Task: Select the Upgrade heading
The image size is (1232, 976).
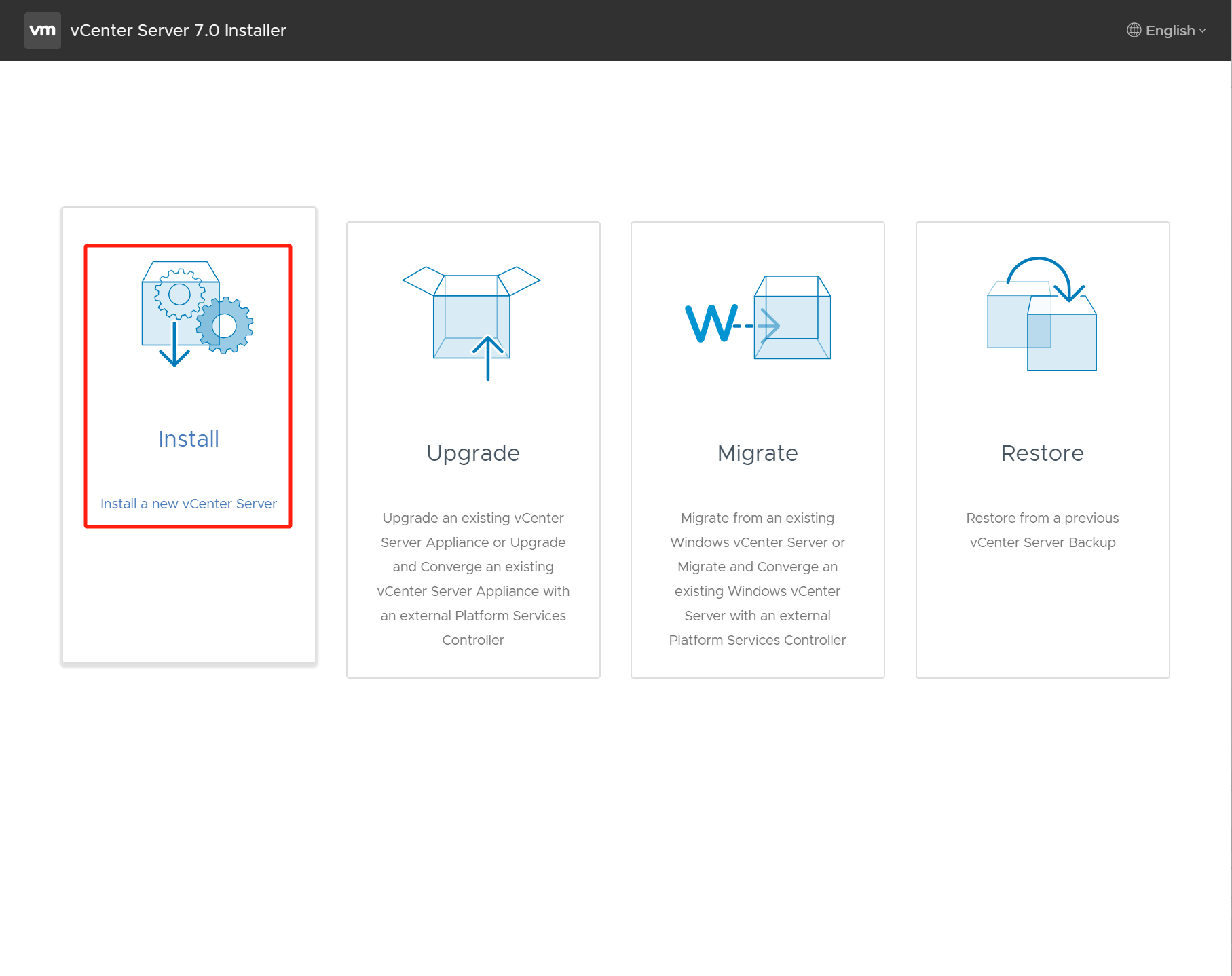Action: [473, 453]
